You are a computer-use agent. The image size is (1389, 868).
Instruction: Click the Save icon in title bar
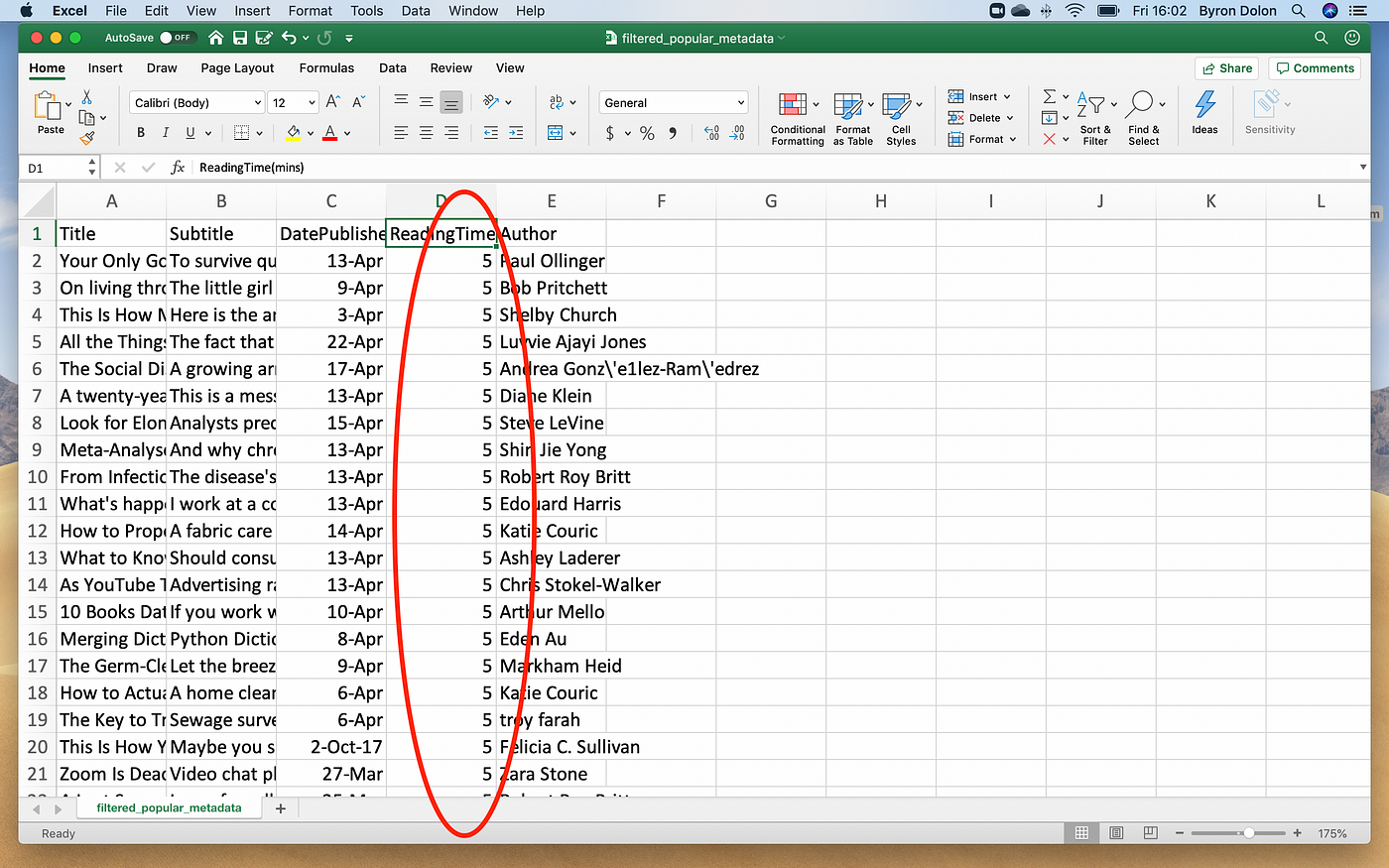[239, 38]
